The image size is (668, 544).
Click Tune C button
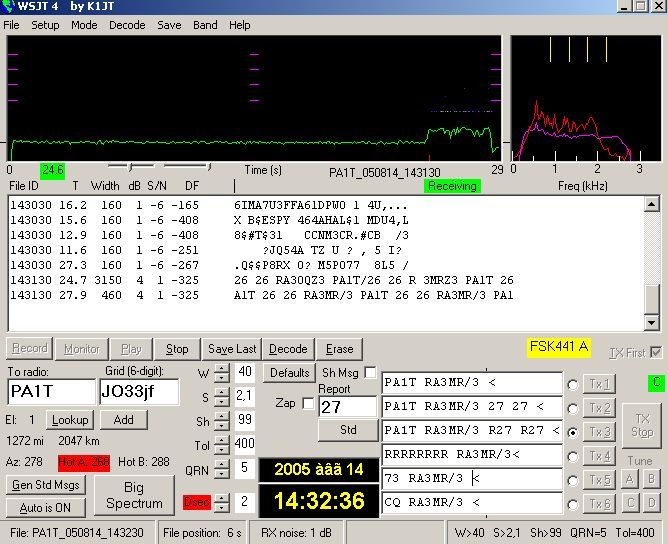[630, 504]
